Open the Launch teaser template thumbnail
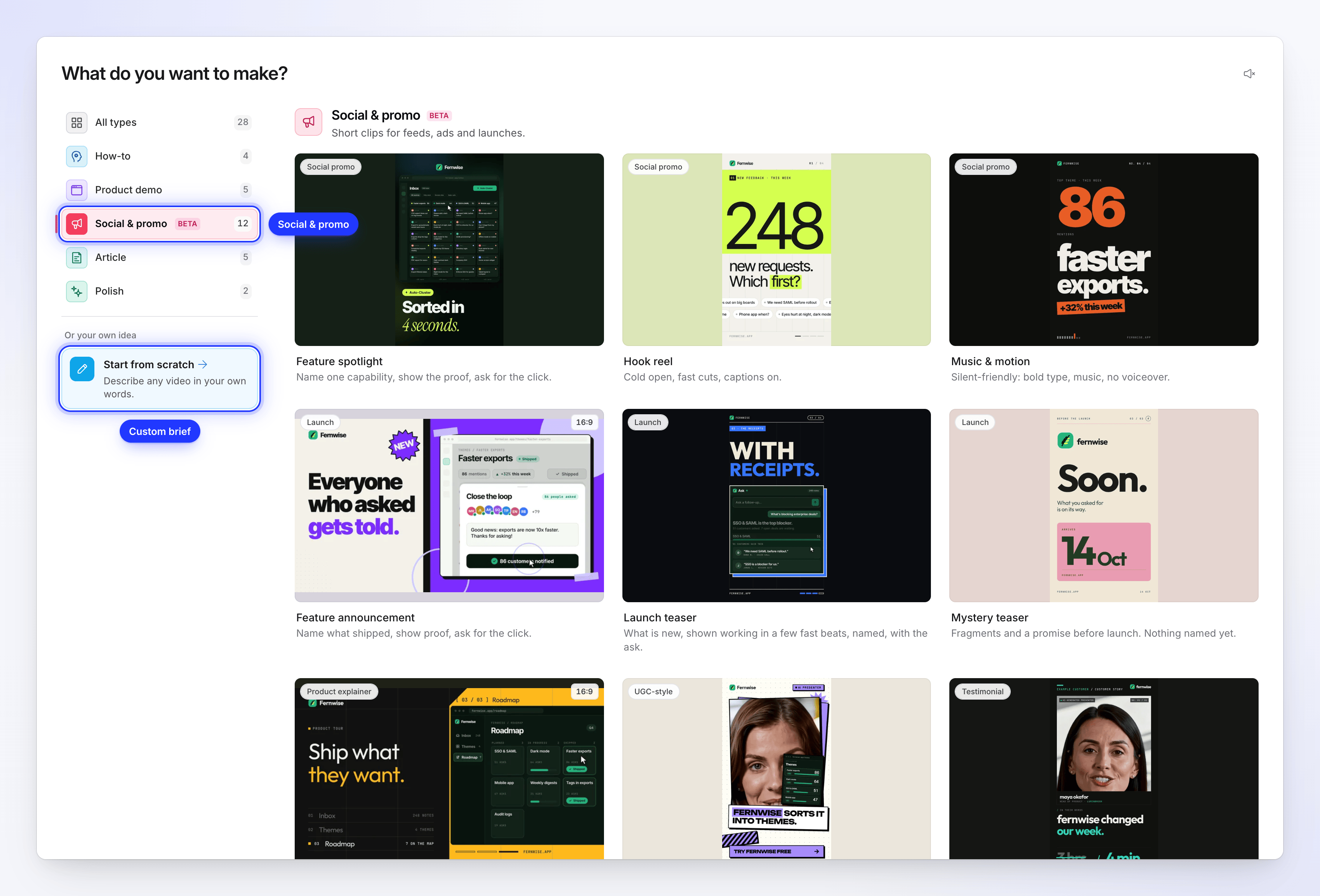 tap(776, 506)
